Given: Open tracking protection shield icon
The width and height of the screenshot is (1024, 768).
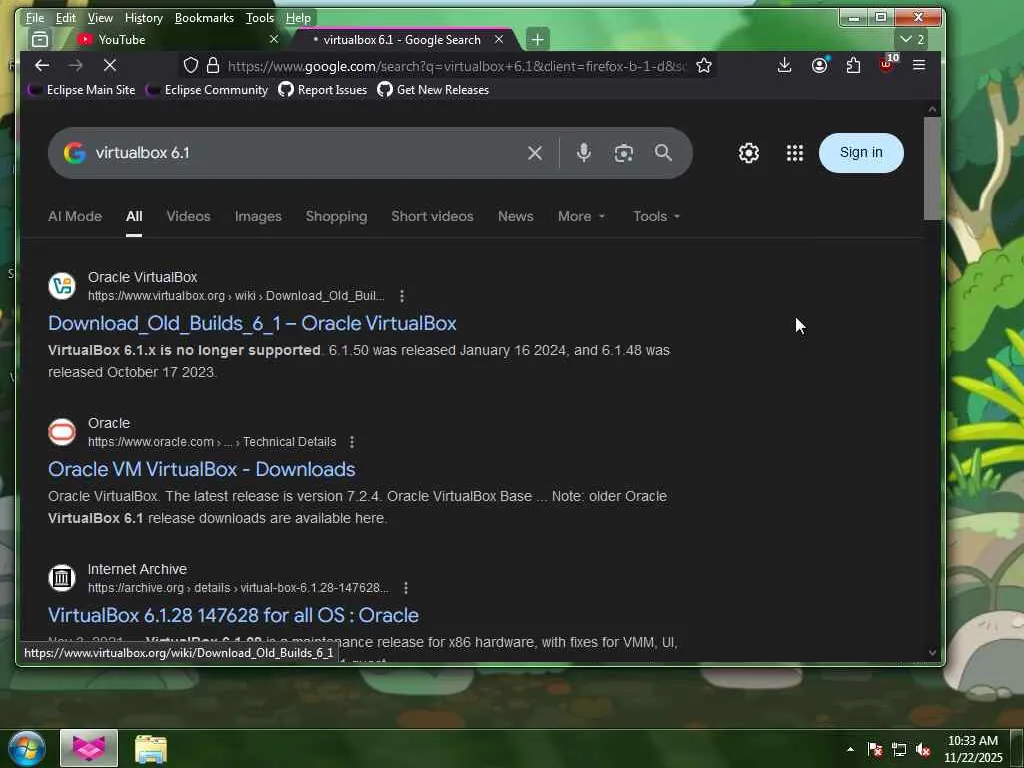Looking at the screenshot, I should click(191, 65).
